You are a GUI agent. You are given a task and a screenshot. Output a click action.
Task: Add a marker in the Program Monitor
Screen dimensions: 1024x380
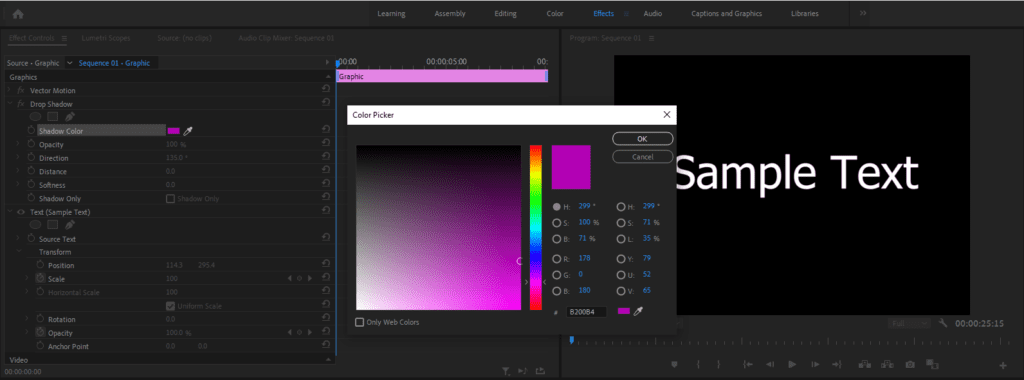(x=675, y=364)
